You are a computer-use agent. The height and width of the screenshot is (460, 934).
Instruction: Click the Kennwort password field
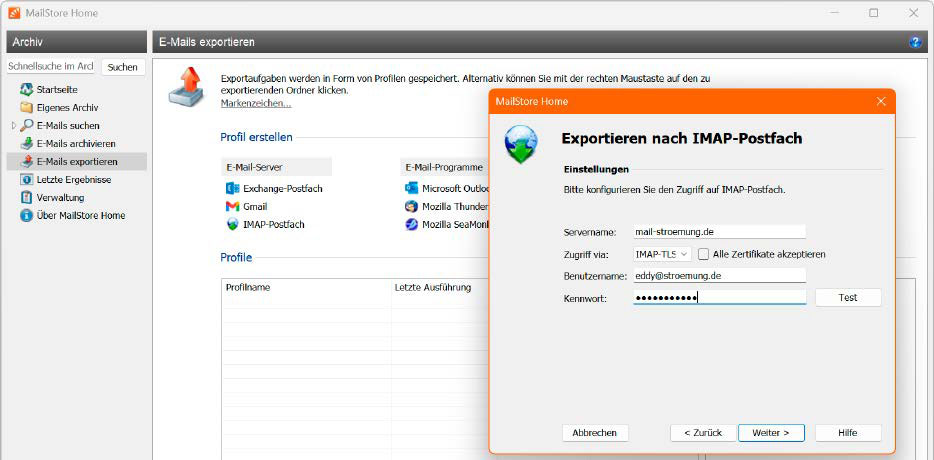[x=720, y=297]
